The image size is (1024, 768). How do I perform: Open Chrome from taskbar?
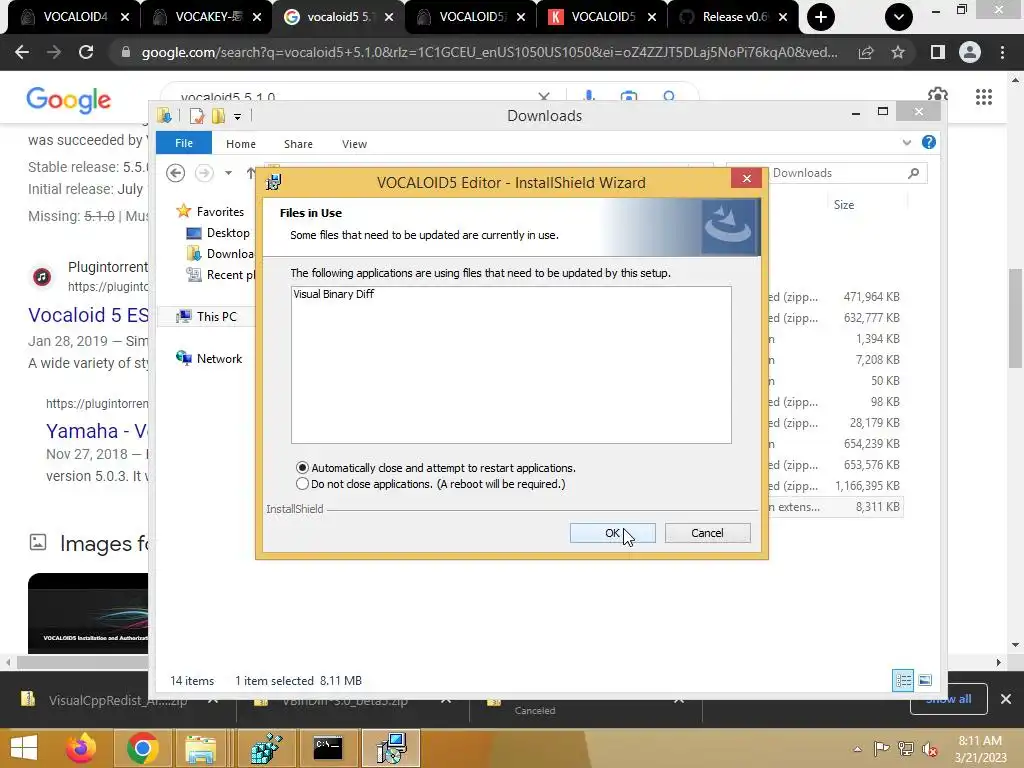(142, 748)
